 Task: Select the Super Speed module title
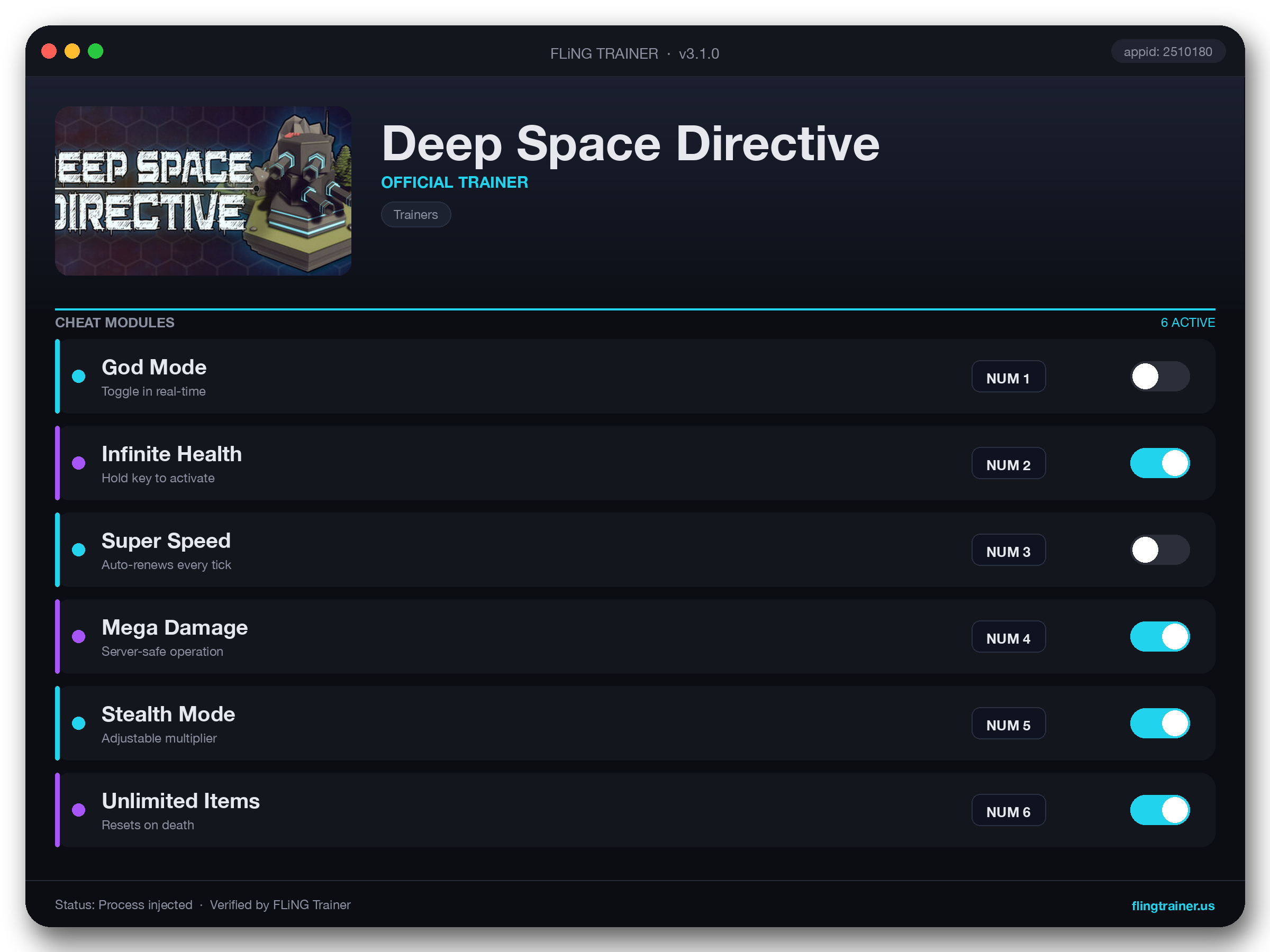[x=166, y=541]
